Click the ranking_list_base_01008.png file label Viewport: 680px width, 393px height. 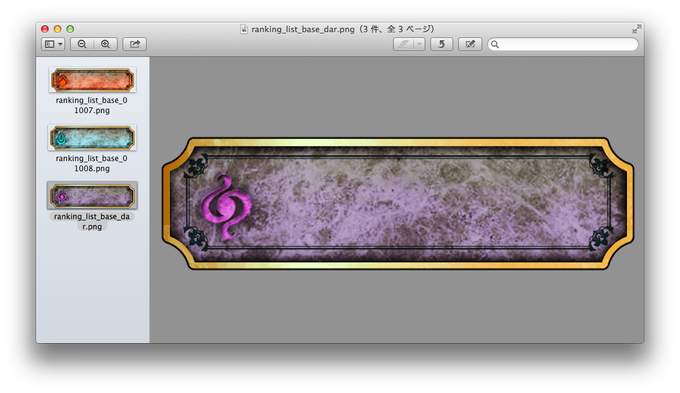[92, 164]
